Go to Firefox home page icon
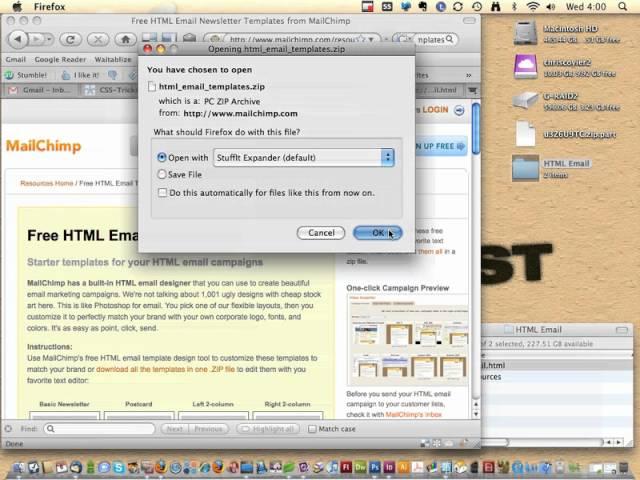This screenshot has height=480, width=640. point(125,39)
